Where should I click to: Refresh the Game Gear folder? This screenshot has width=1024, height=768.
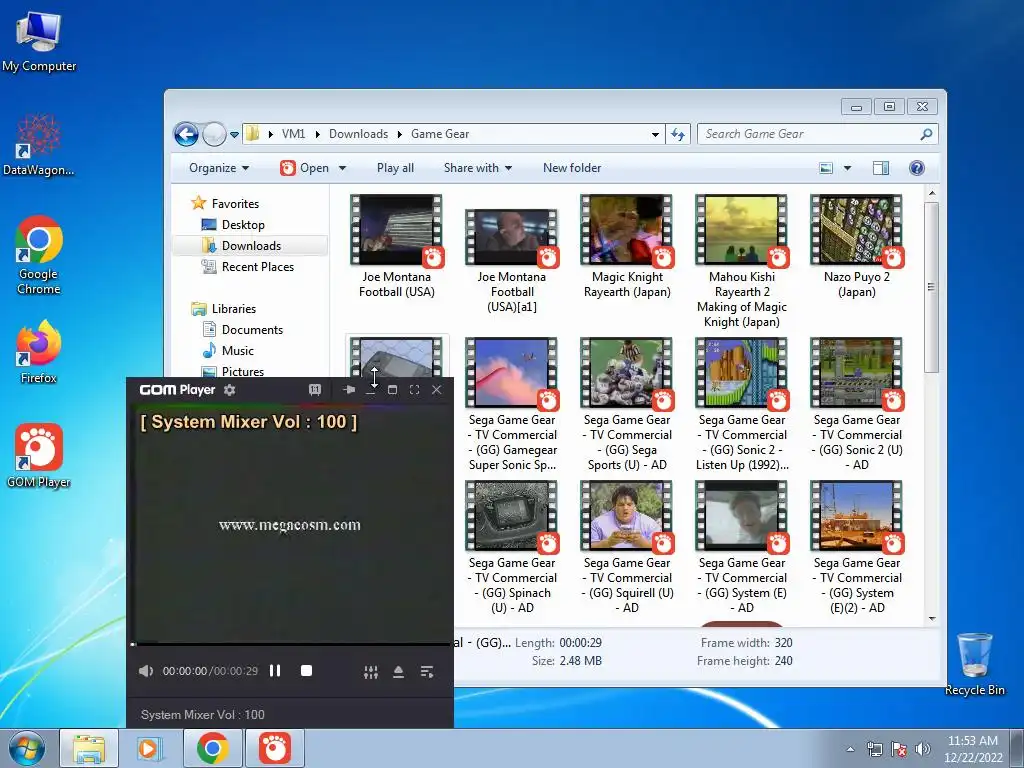pos(678,135)
